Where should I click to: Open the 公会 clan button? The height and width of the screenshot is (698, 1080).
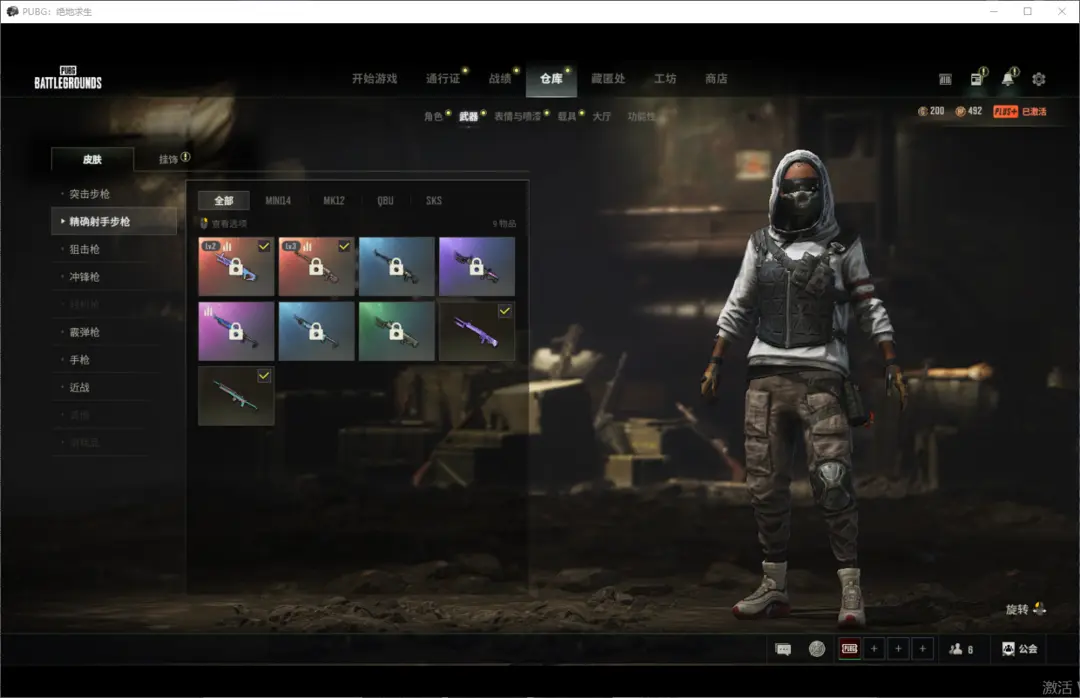coord(1019,649)
